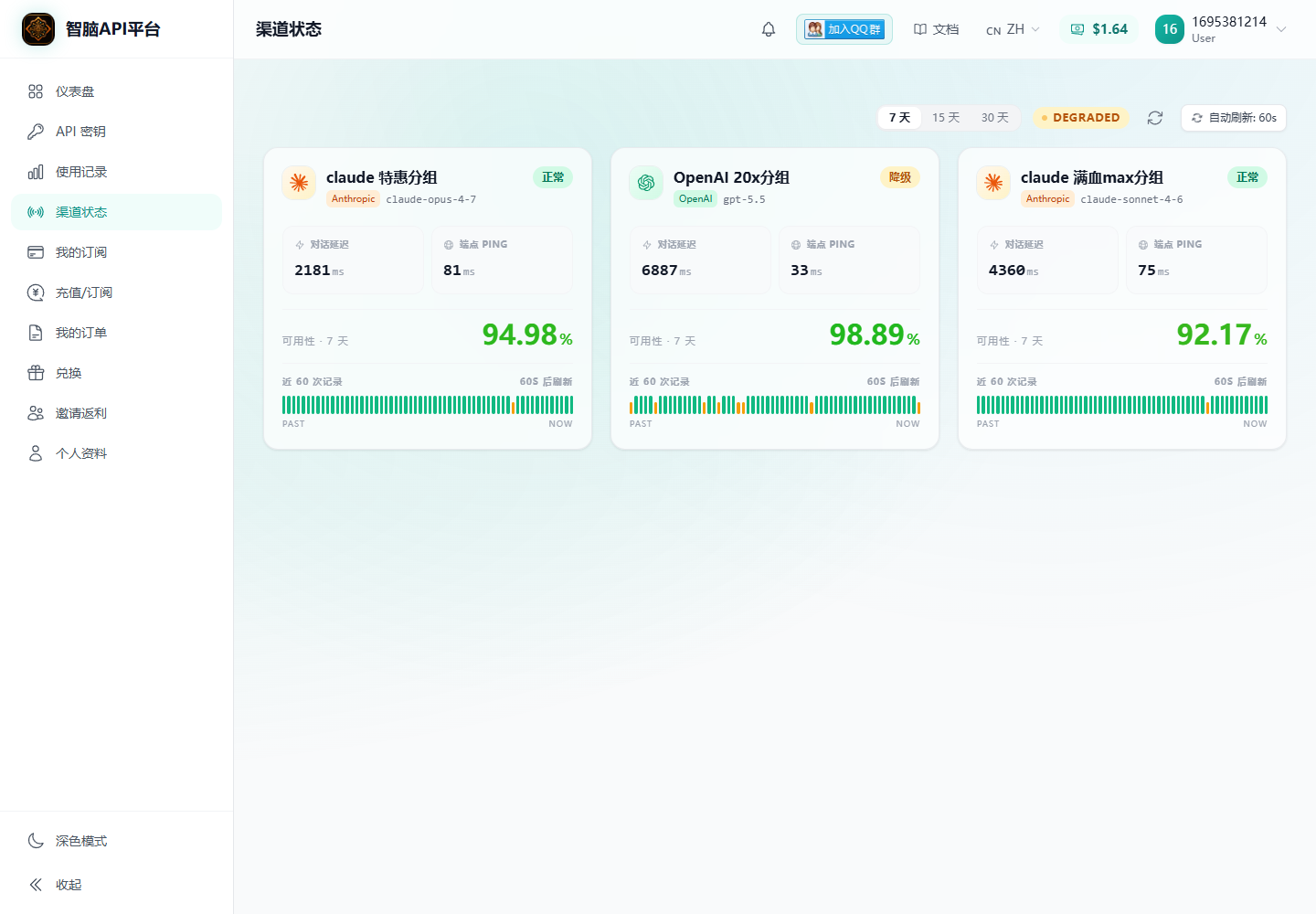
Task: Click the 4360ms 对话延迟 value
Action: (x=1014, y=271)
